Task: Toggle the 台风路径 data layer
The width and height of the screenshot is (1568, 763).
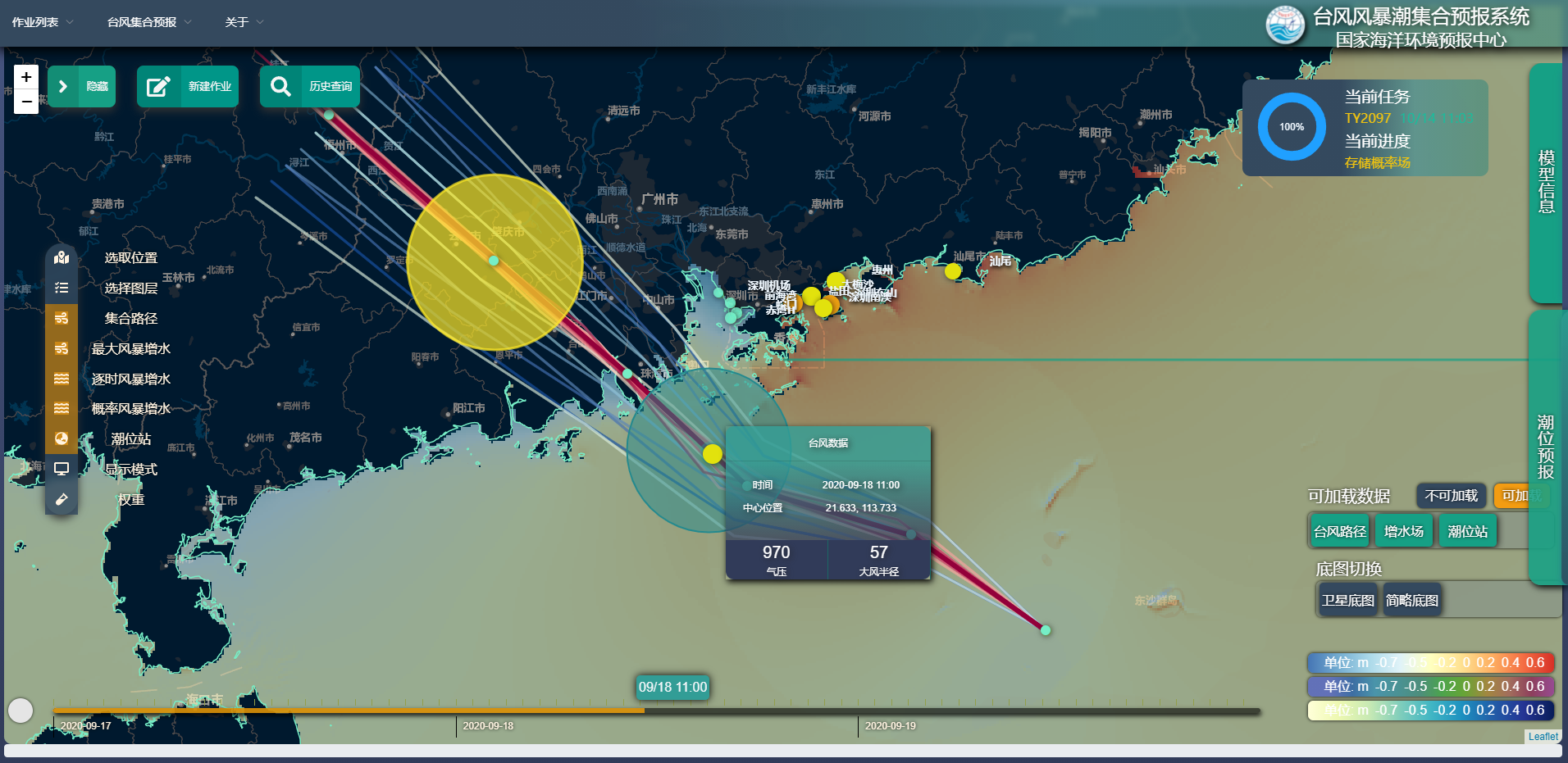Action: [x=1340, y=531]
